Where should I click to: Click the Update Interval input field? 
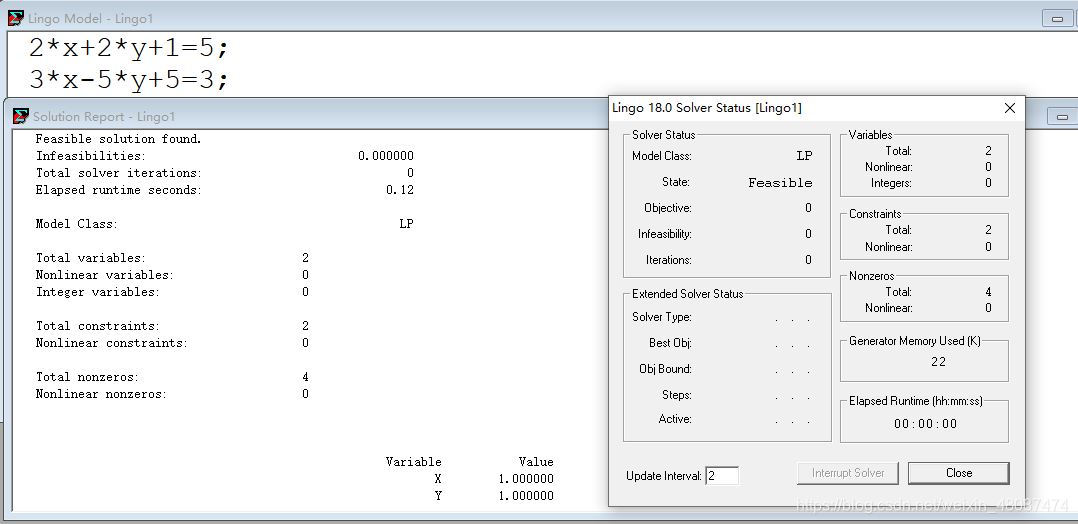click(722, 476)
